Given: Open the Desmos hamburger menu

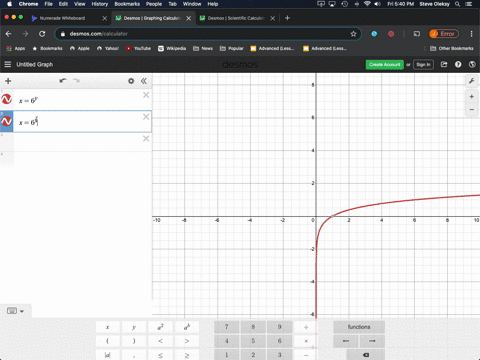Looking at the screenshot, I should pos(7,64).
